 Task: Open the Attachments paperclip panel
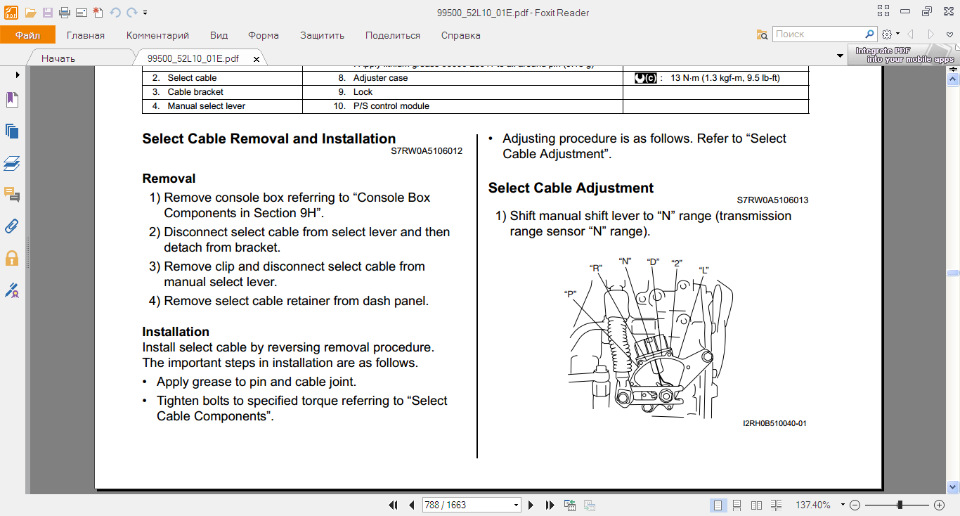(12, 226)
